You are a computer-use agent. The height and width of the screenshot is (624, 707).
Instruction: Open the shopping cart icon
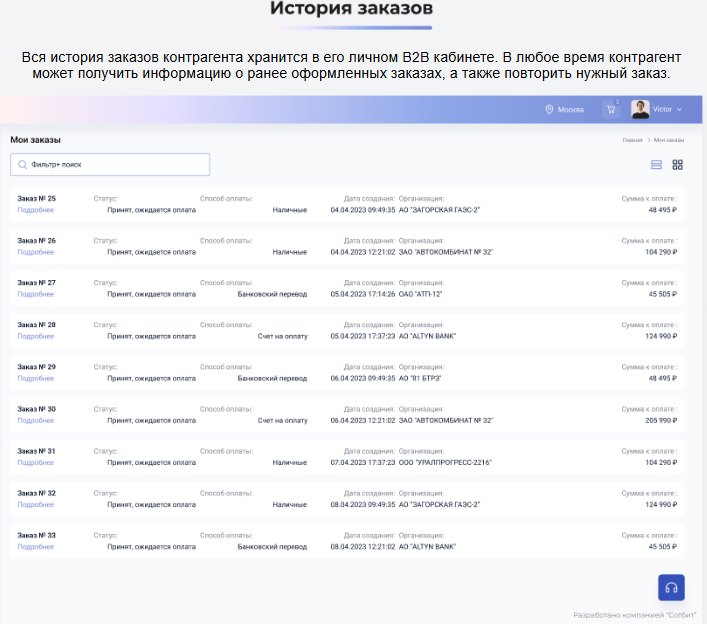pyautogui.click(x=610, y=109)
